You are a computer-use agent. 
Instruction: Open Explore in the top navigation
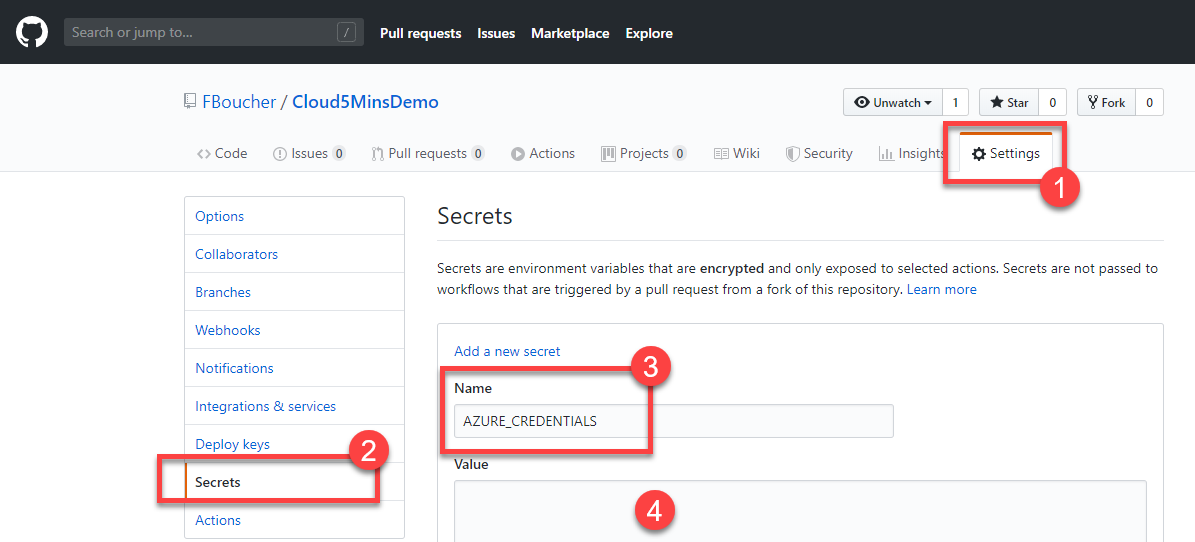coord(649,33)
